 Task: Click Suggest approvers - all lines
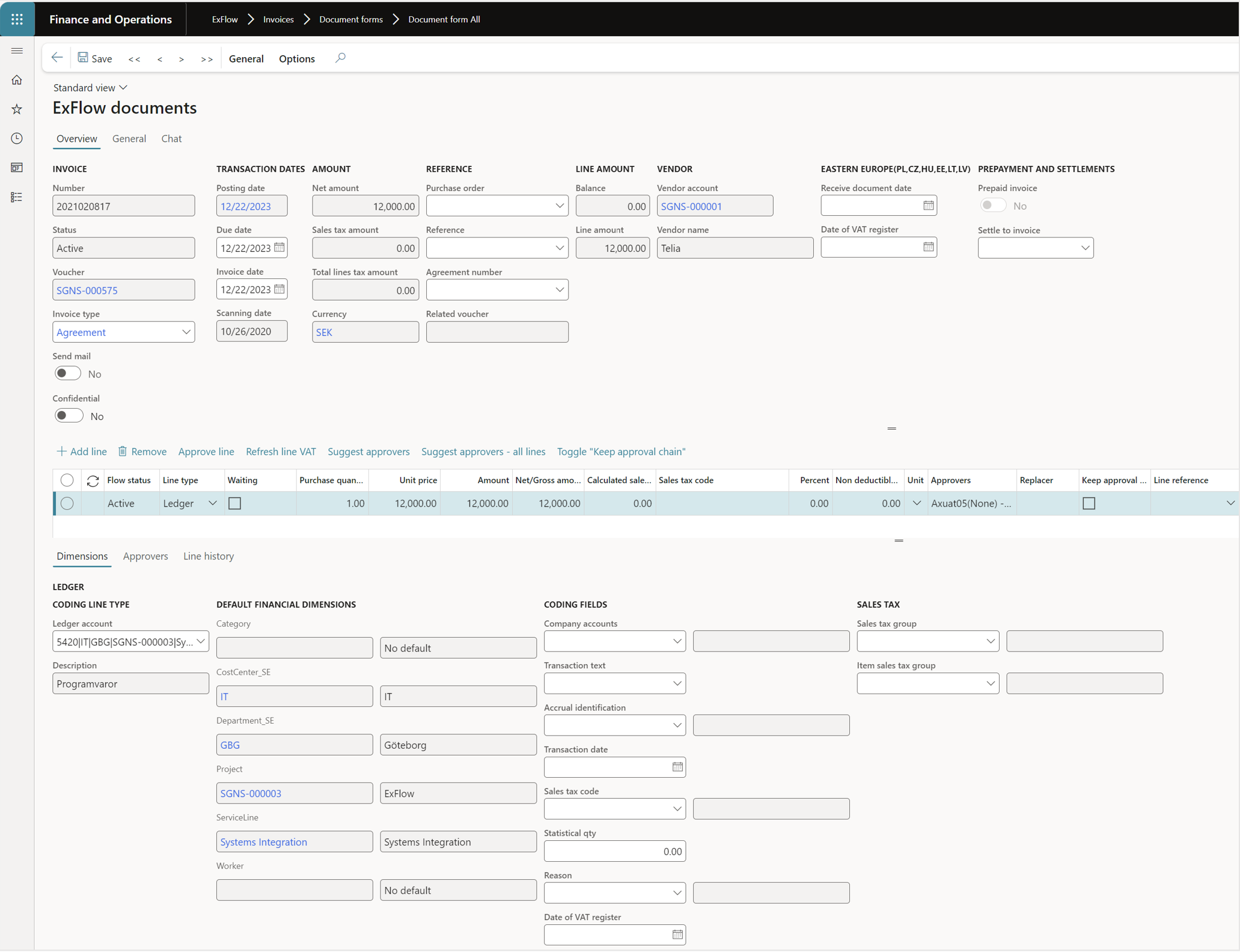pos(483,451)
